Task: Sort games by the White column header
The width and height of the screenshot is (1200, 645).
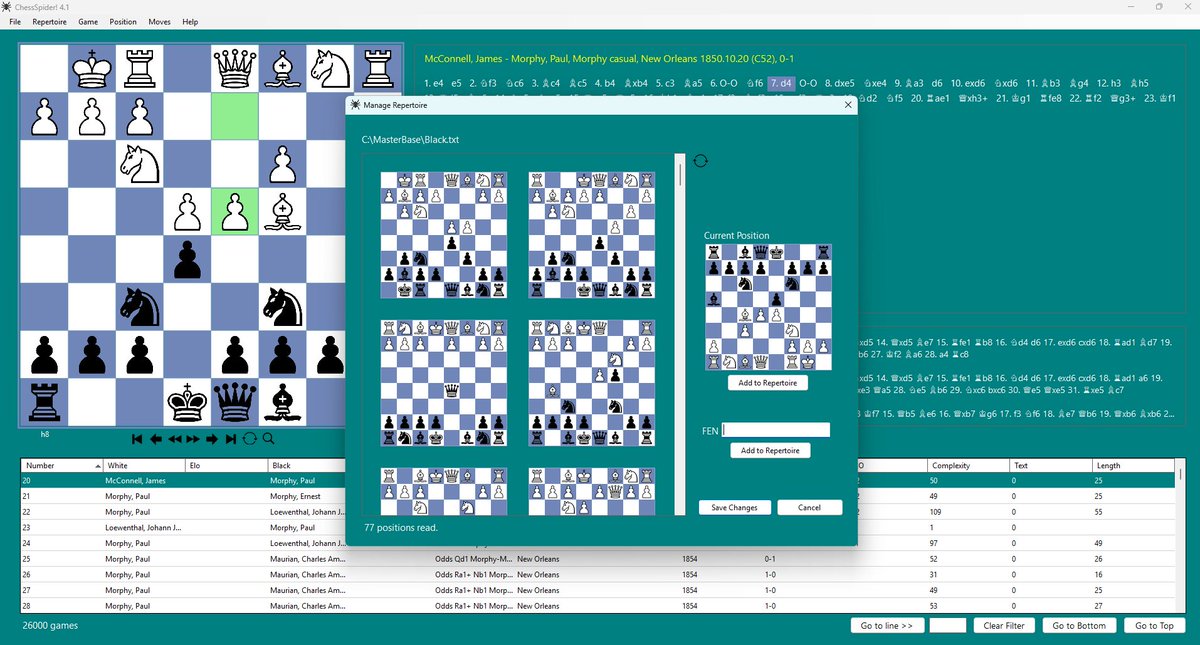Action: coord(144,466)
